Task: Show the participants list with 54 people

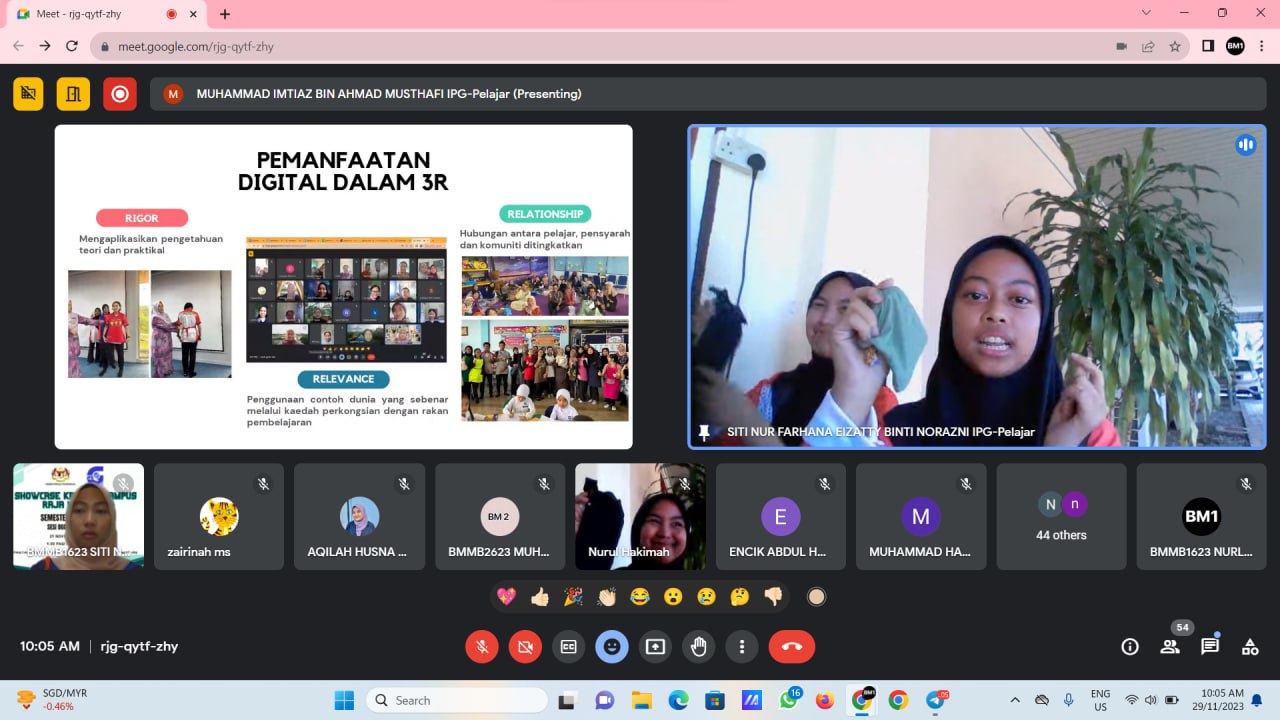Action: (x=1170, y=647)
